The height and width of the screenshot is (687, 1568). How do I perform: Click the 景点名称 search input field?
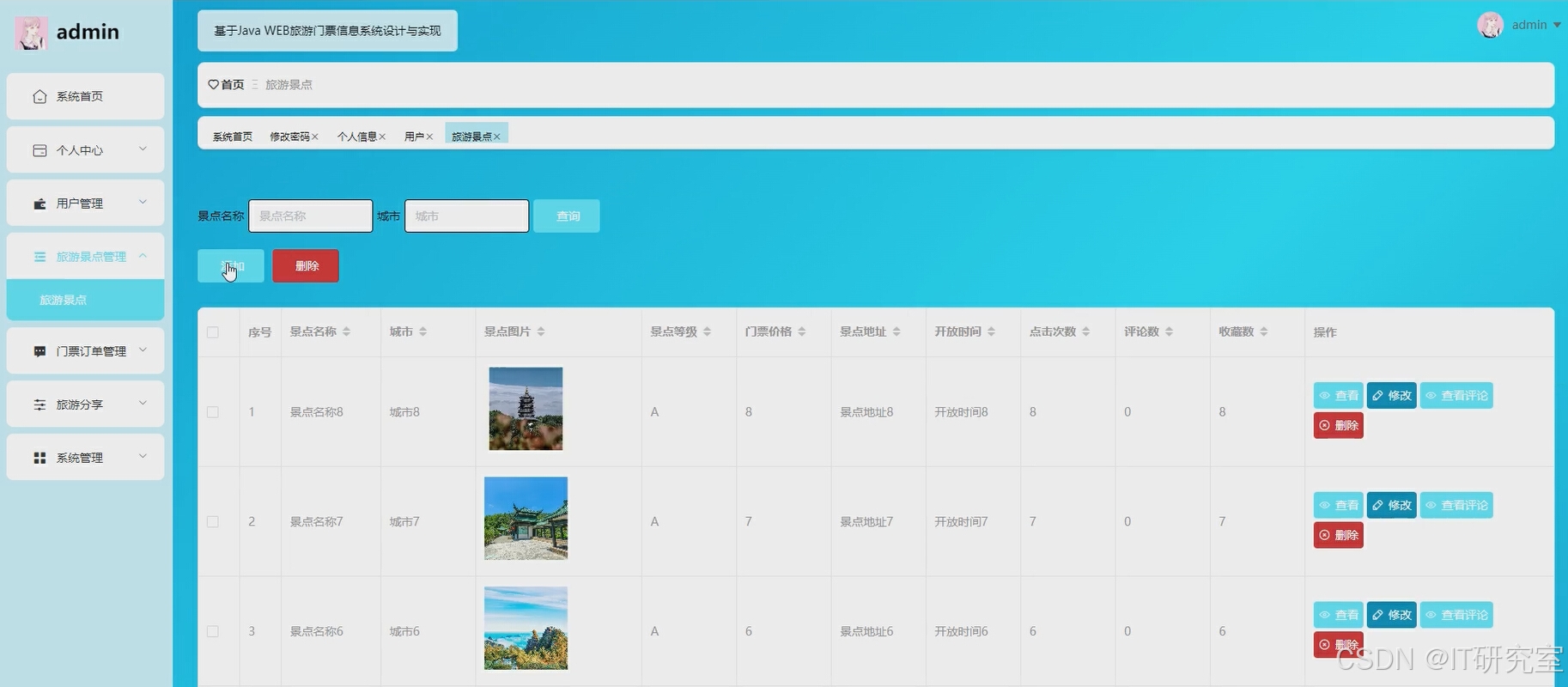(311, 216)
